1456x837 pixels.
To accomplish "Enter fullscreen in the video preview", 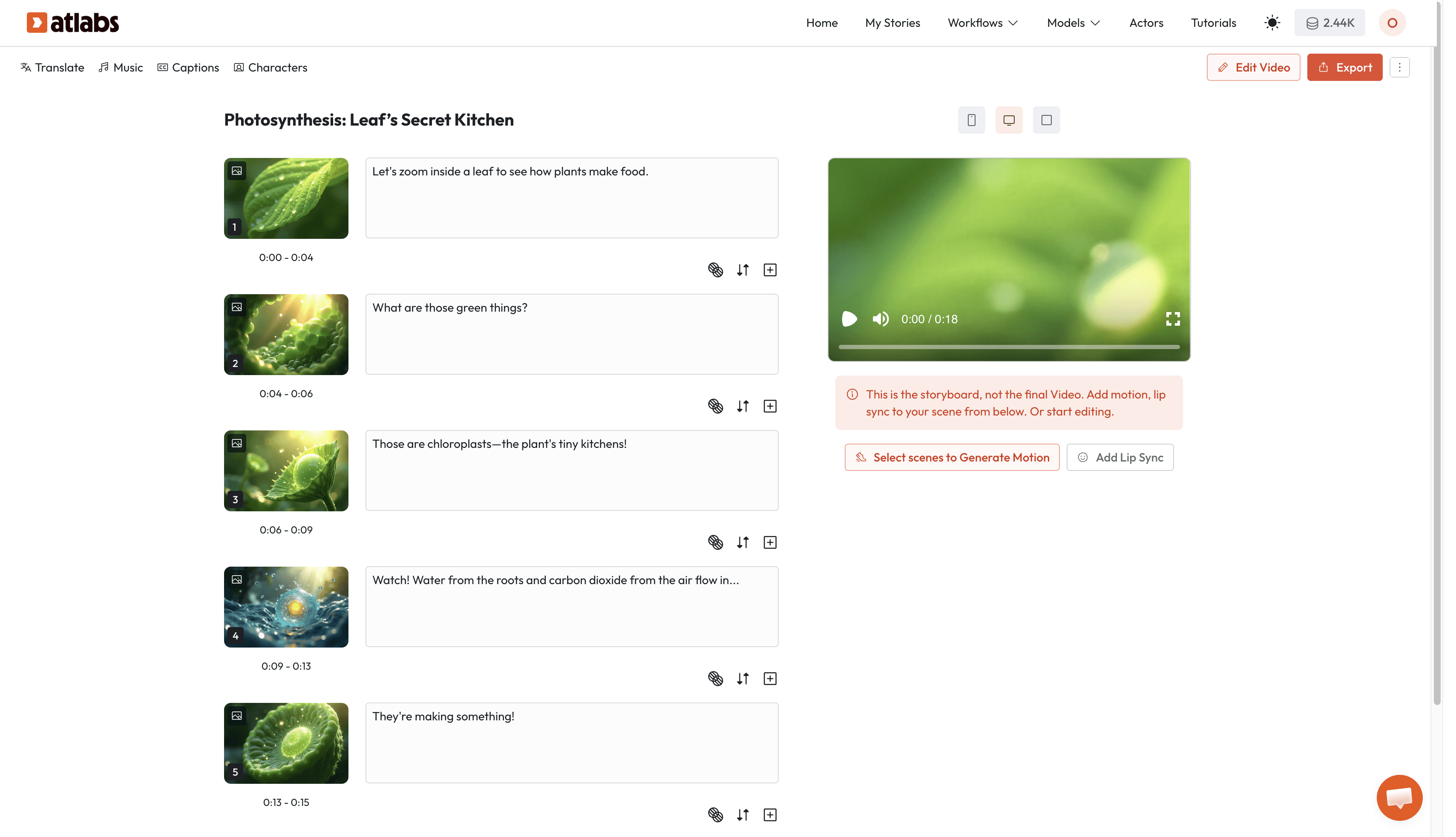I will click(1172, 319).
